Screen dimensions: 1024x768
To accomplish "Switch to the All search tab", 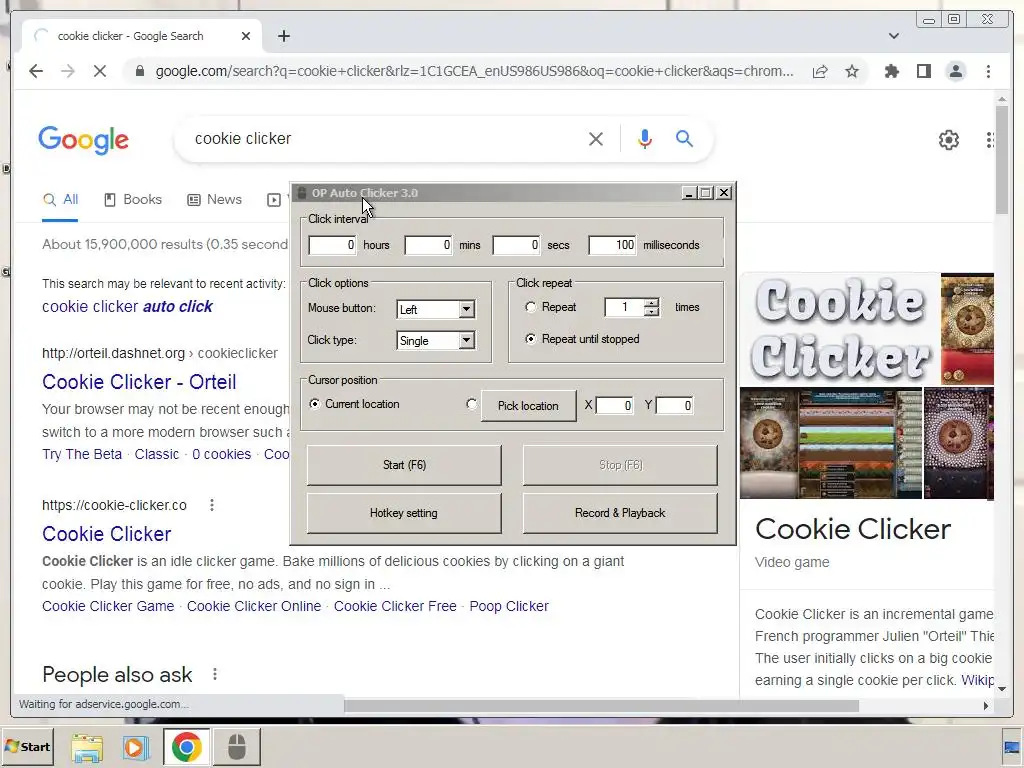I will tap(60, 200).
